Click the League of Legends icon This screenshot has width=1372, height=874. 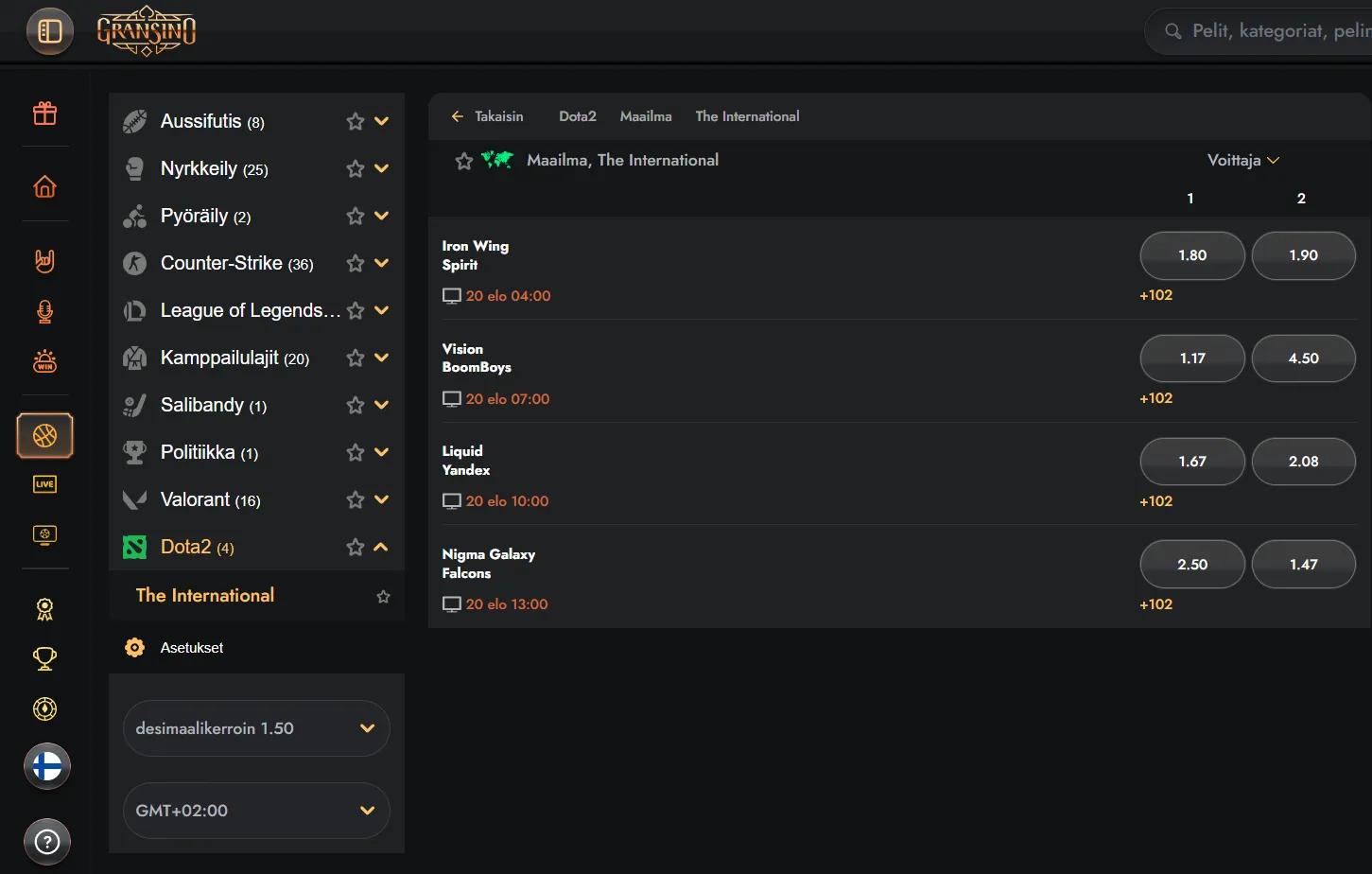[135, 310]
